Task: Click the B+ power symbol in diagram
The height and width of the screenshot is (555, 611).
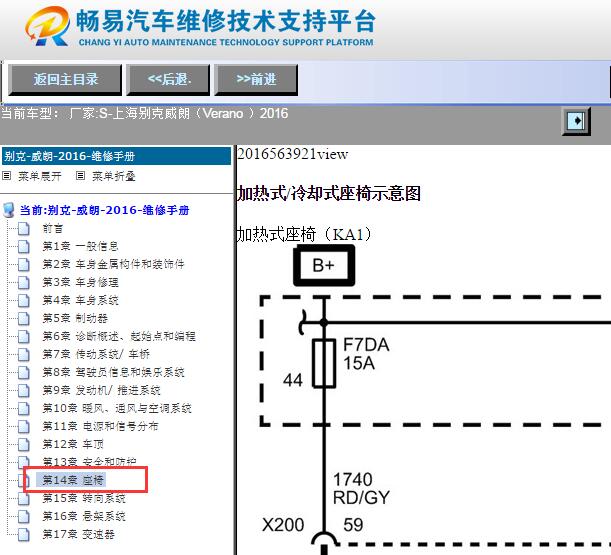Action: coord(324,265)
